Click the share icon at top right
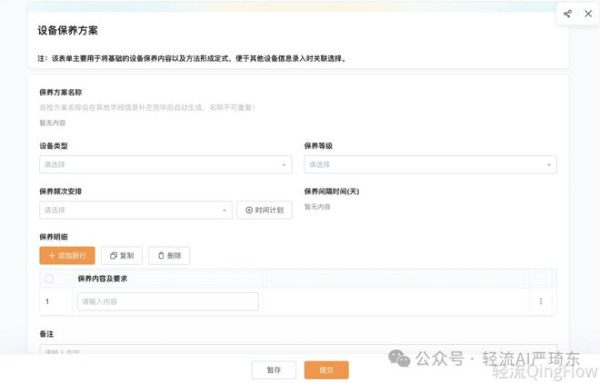Screen dimensions: 600x383 (x=567, y=14)
